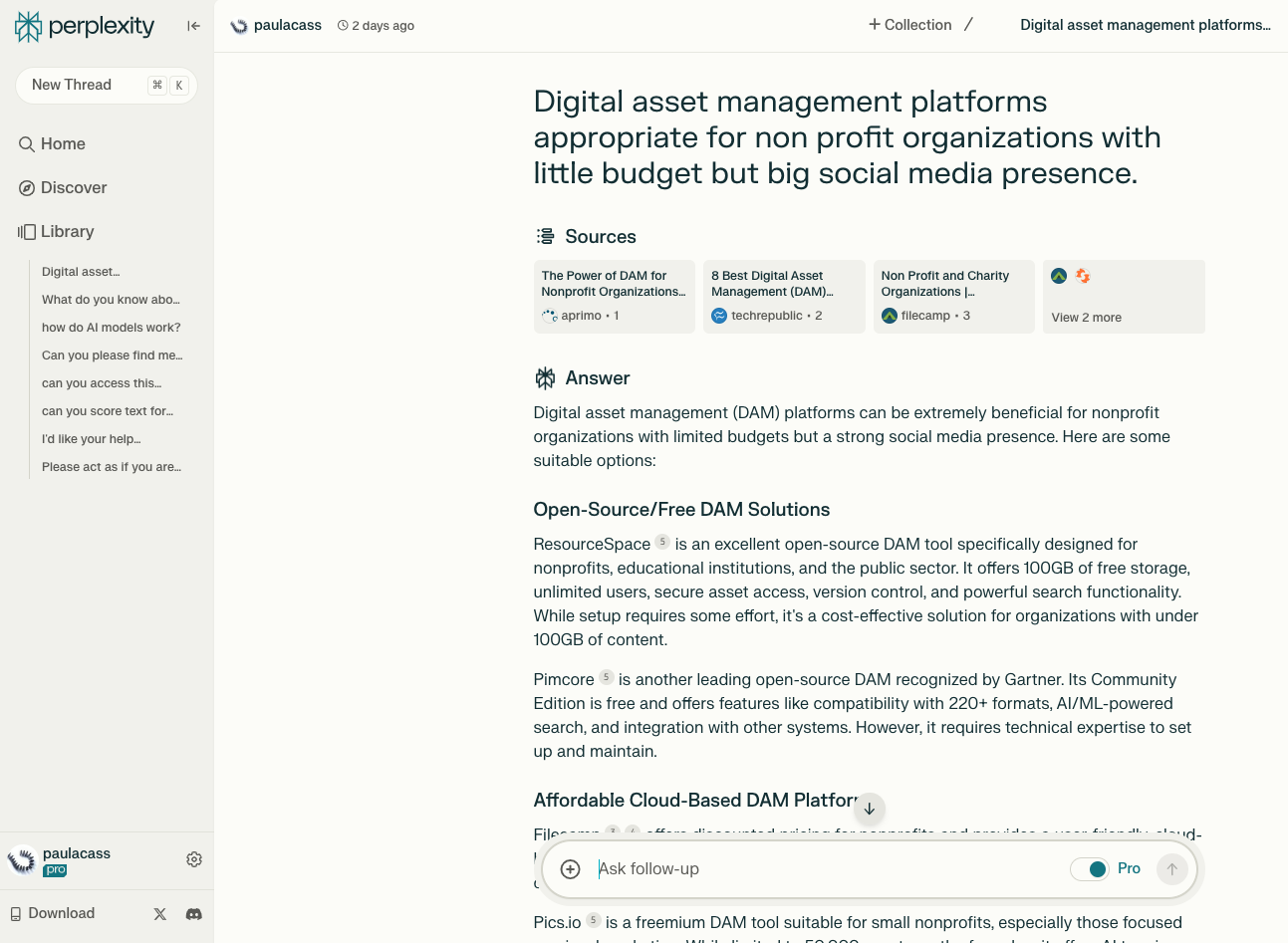Open citation 5 next to ResourceSpace
The width and height of the screenshot is (1288, 943).
point(662,543)
